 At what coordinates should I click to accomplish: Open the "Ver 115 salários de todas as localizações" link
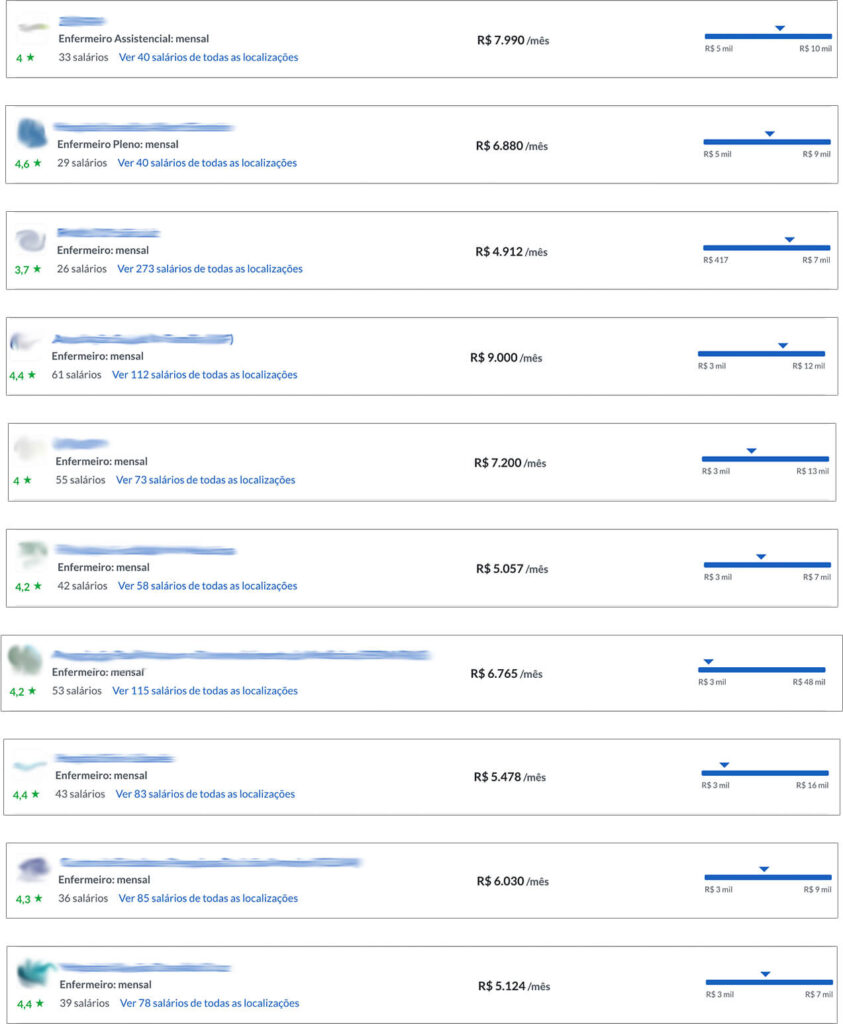coord(204,691)
